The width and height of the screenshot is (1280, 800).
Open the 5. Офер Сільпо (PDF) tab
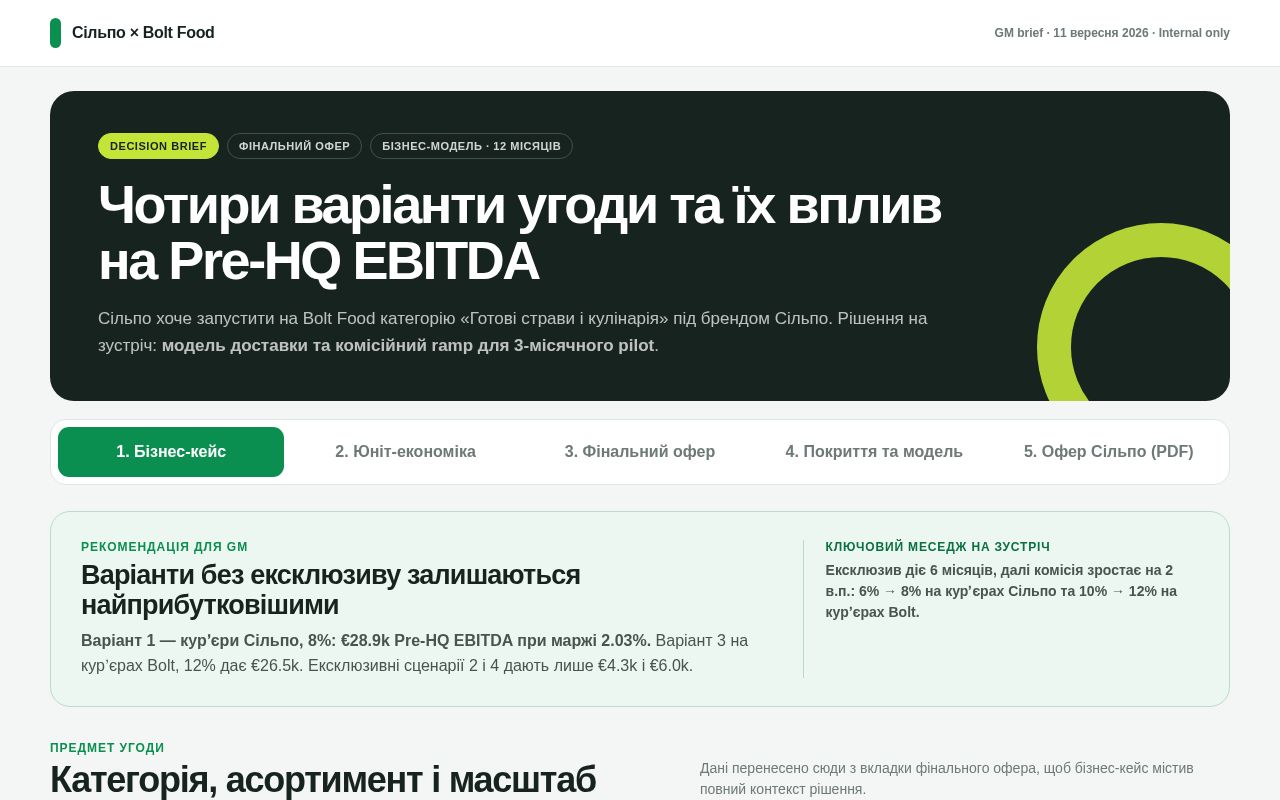[x=1108, y=452]
